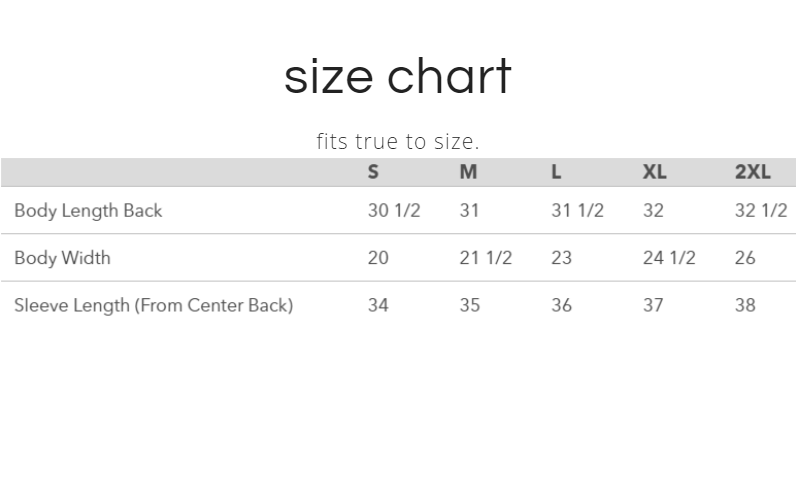The width and height of the screenshot is (796, 477).
Task: Click the Body Width row label
Action: 62,258
